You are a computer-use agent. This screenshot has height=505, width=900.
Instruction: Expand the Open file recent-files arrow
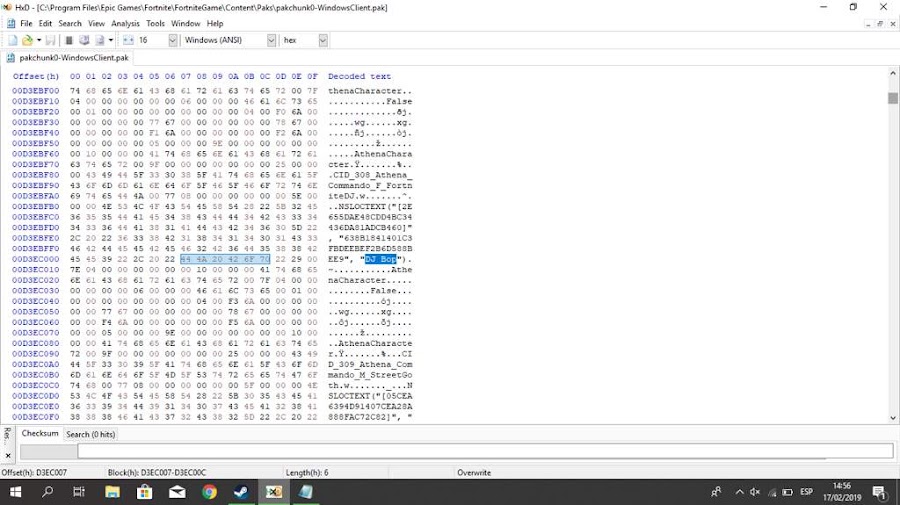click(38, 40)
